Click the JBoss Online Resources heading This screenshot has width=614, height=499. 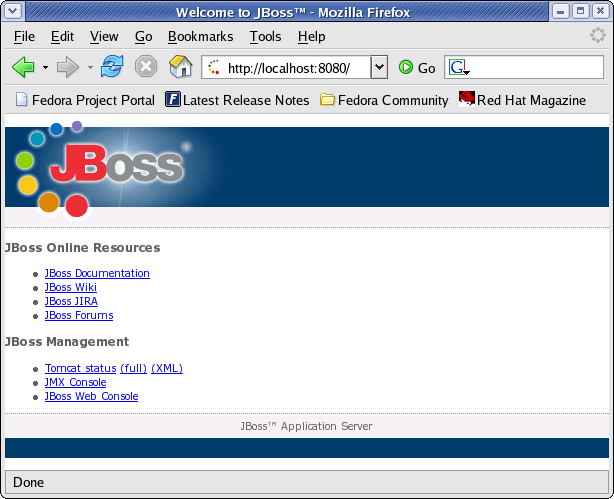click(x=82, y=248)
